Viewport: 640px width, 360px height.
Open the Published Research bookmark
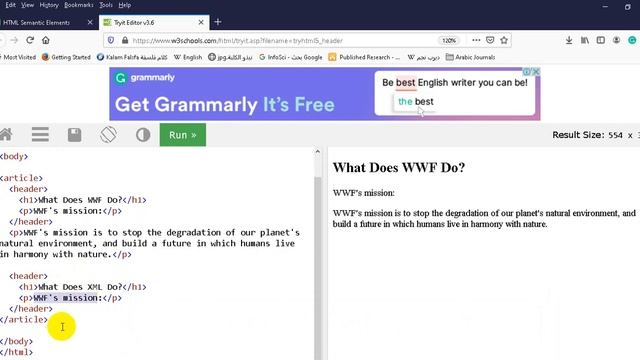coord(364,57)
